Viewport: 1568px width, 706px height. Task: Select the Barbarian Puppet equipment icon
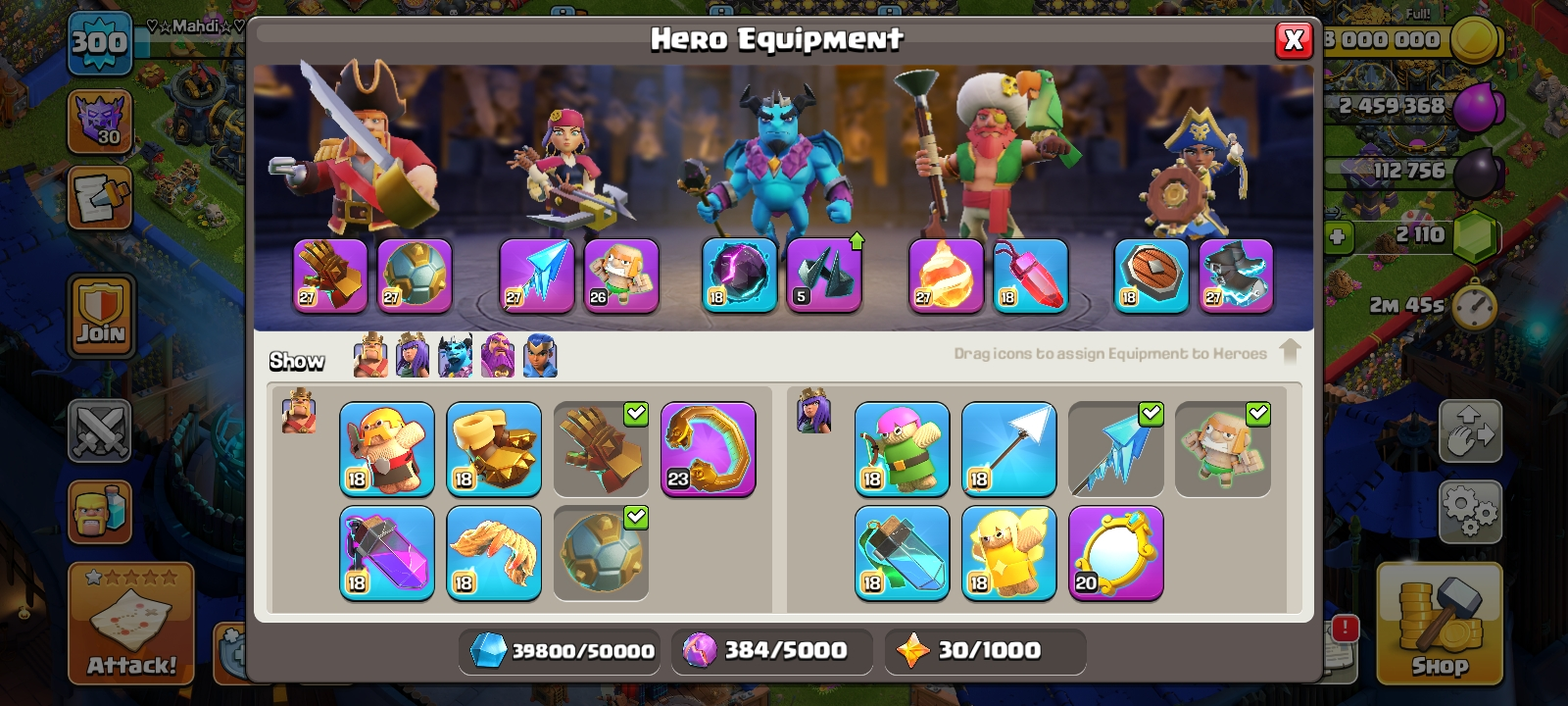tap(387, 449)
